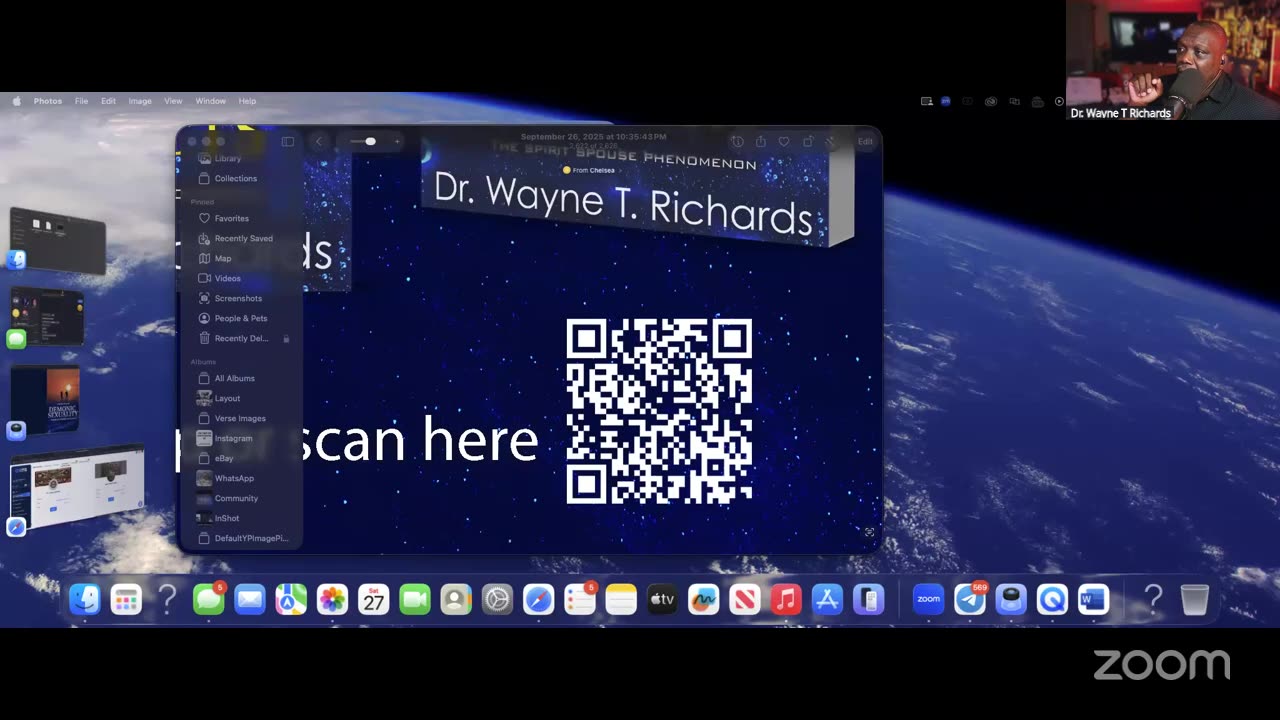
Task: Open Safari from the Dock
Action: [x=538, y=599]
